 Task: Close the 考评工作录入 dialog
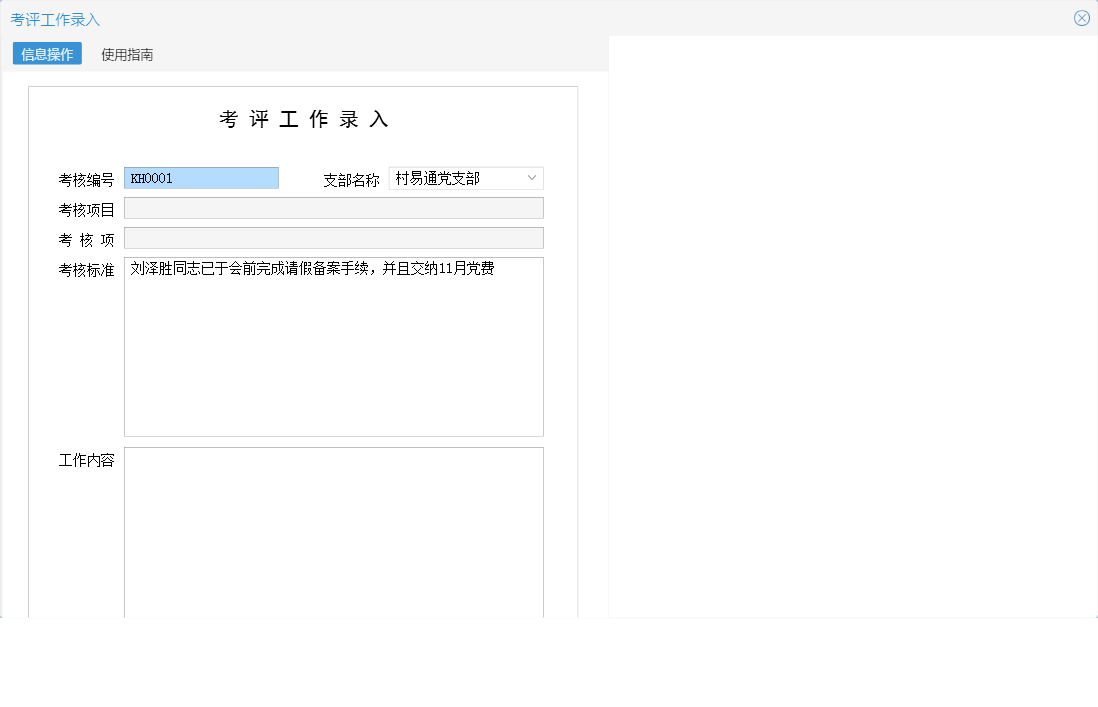point(1081,17)
